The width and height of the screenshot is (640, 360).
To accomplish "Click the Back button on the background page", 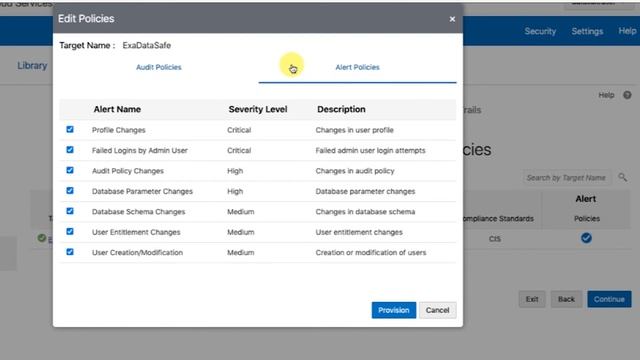I will coord(566,299).
